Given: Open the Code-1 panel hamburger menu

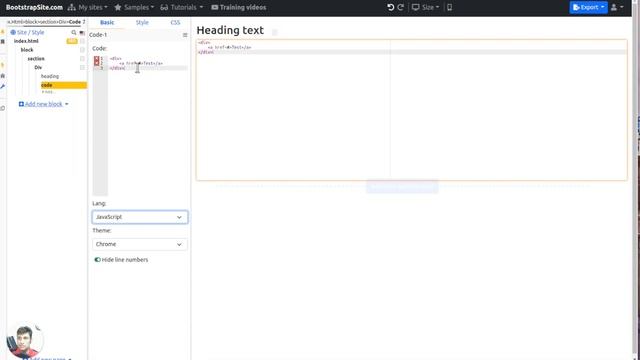Looking at the screenshot, I should (185, 35).
